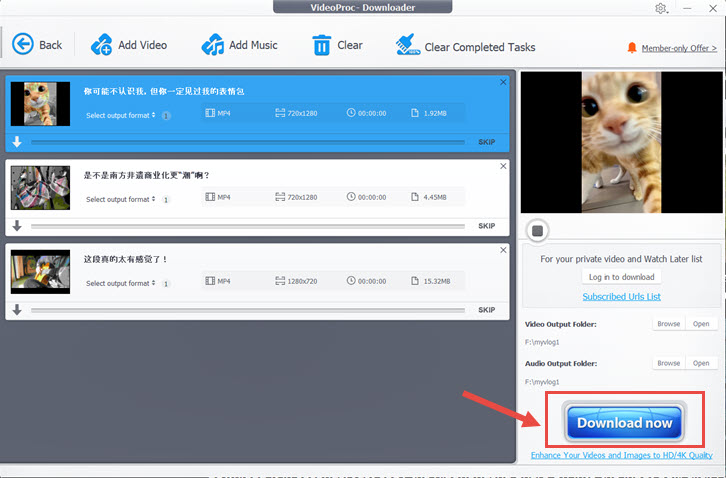The height and width of the screenshot is (478, 726).
Task: Click MP4 format icon of first video
Action: click(210, 113)
